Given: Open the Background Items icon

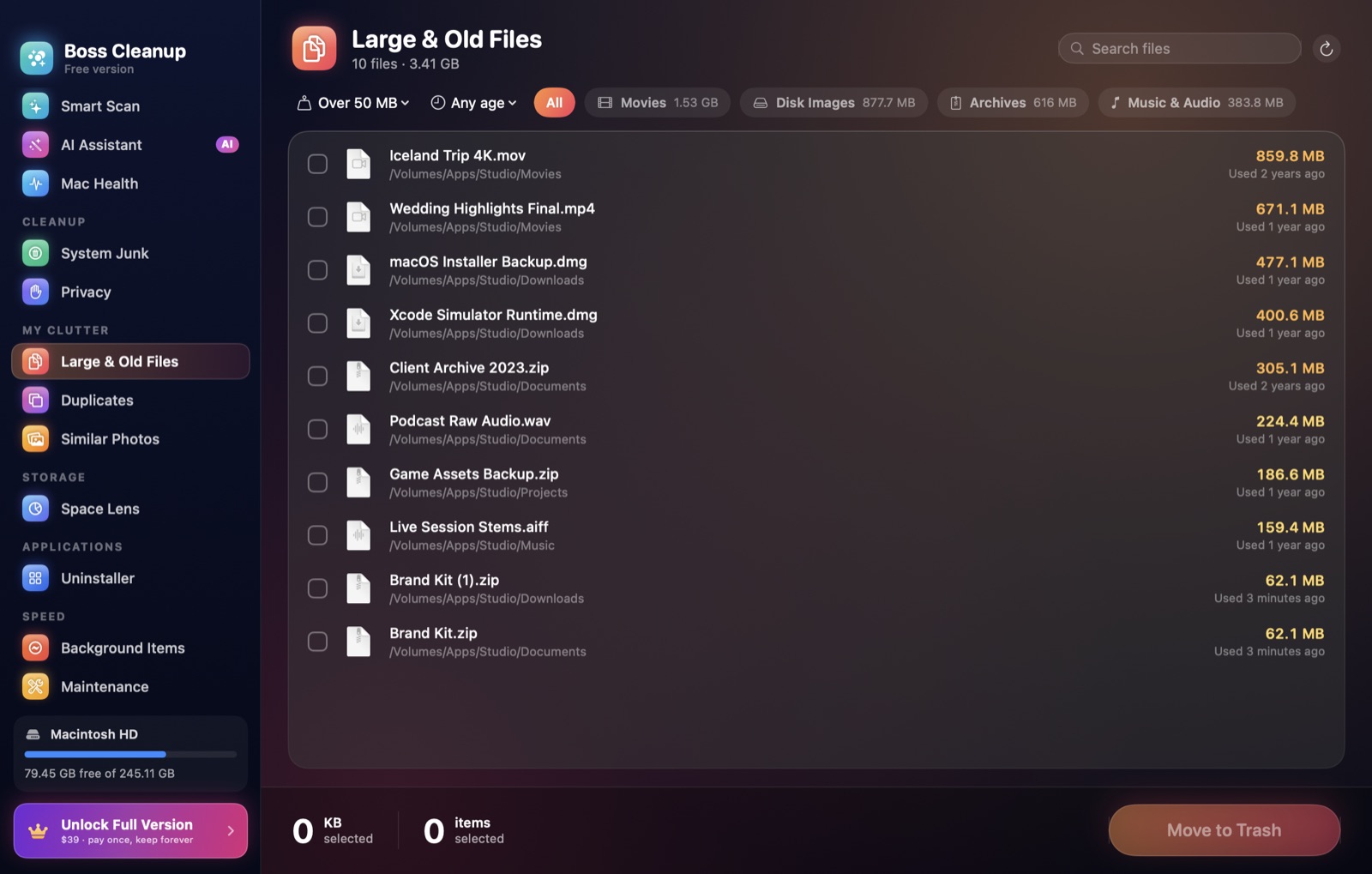Looking at the screenshot, I should pos(35,648).
